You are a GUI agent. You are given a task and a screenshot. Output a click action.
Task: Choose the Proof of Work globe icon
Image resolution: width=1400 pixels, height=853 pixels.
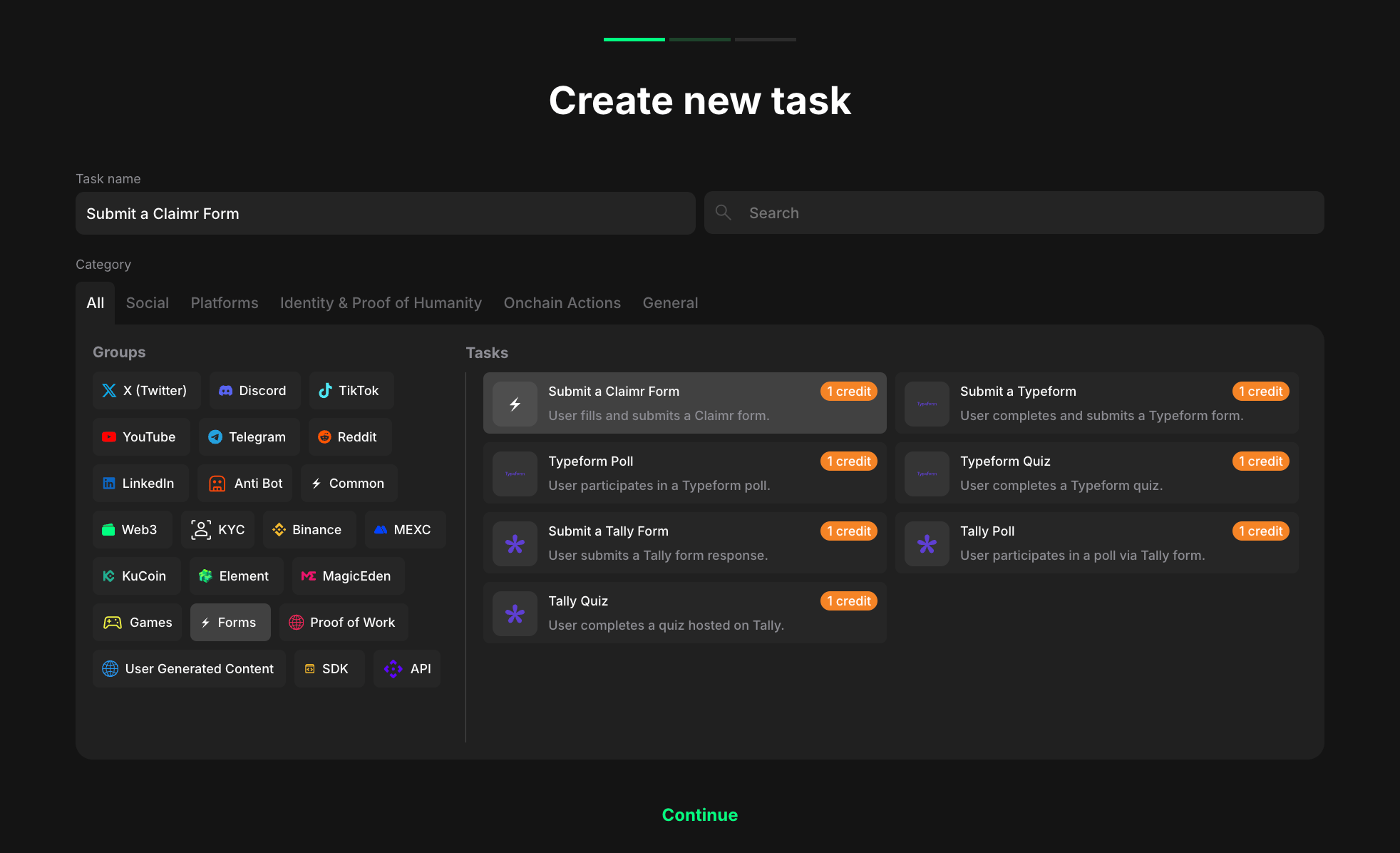pos(297,623)
